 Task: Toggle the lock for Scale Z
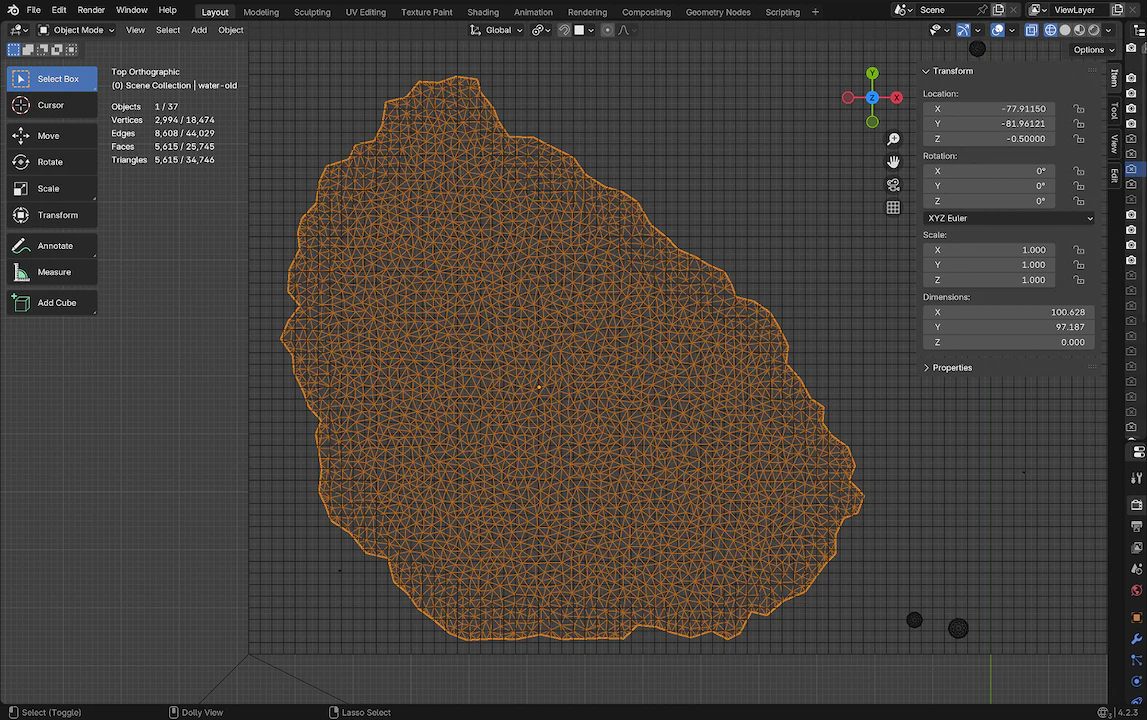[x=1078, y=280]
